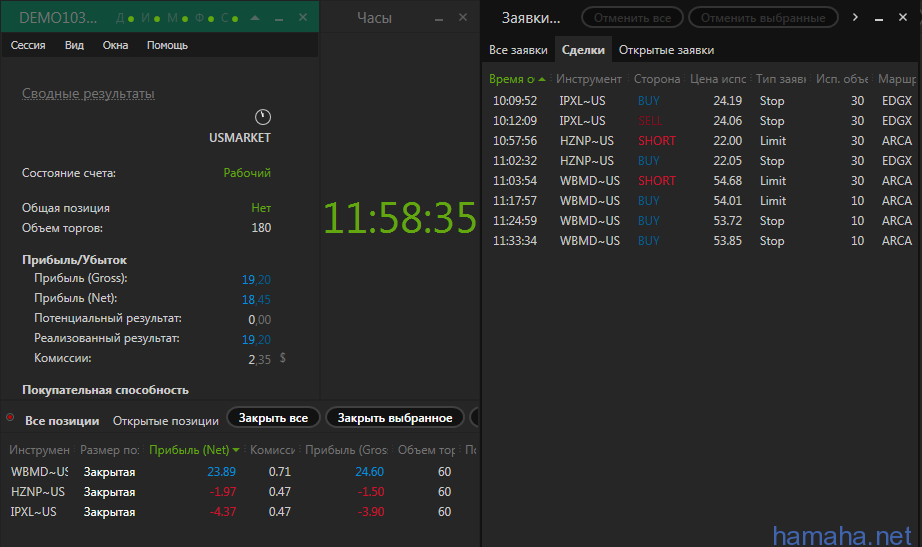Minimize the Заявки orders window
922x547 pixels.
878,19
